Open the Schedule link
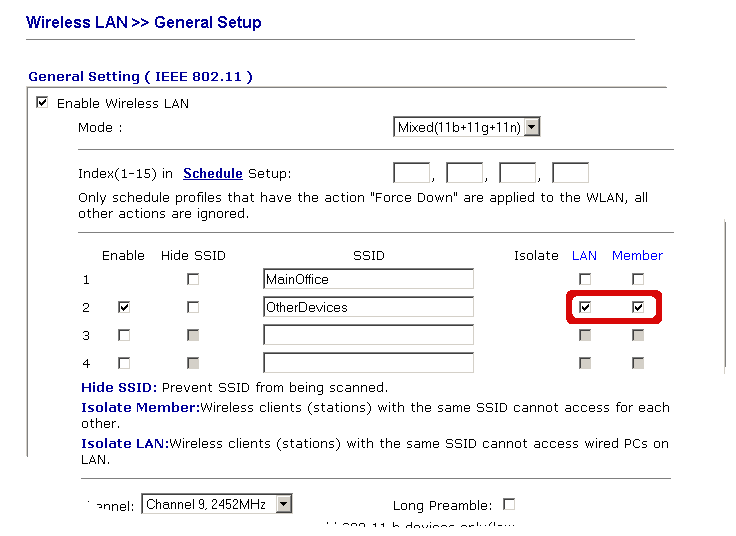Image resolution: width=736 pixels, height=536 pixels. pos(212,173)
